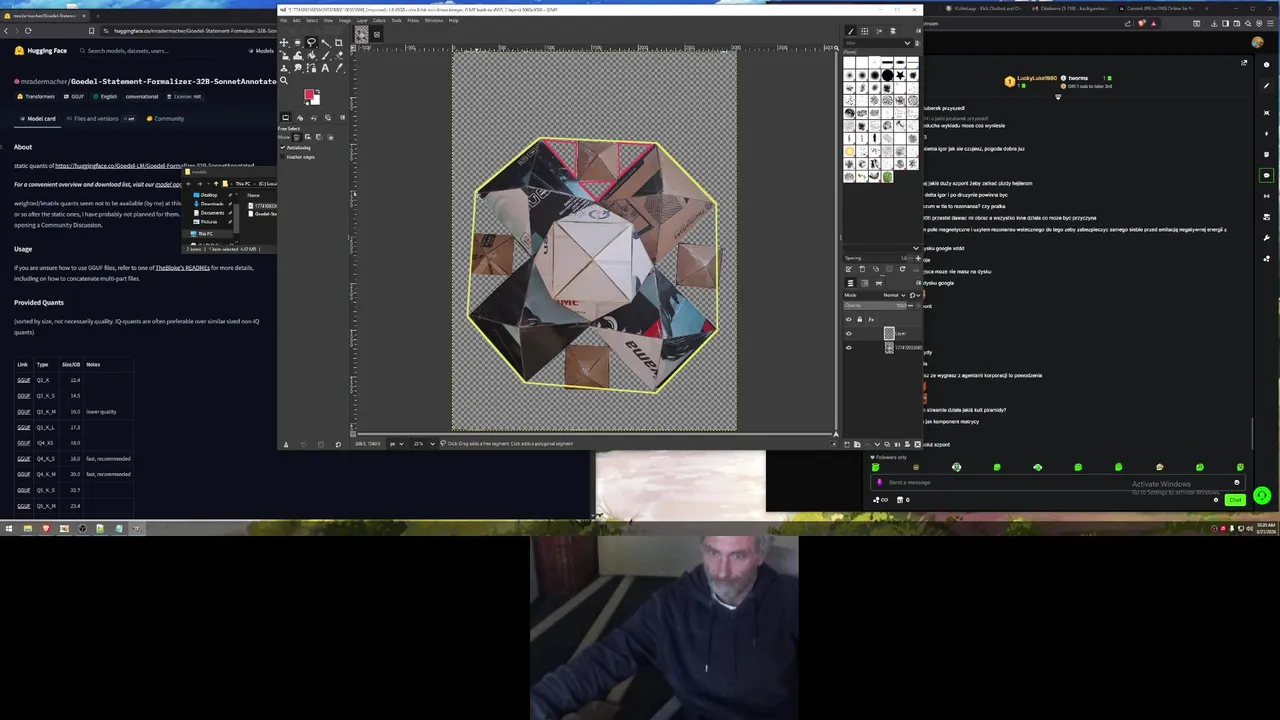Open TheBloke's READMEs link

pos(182,268)
